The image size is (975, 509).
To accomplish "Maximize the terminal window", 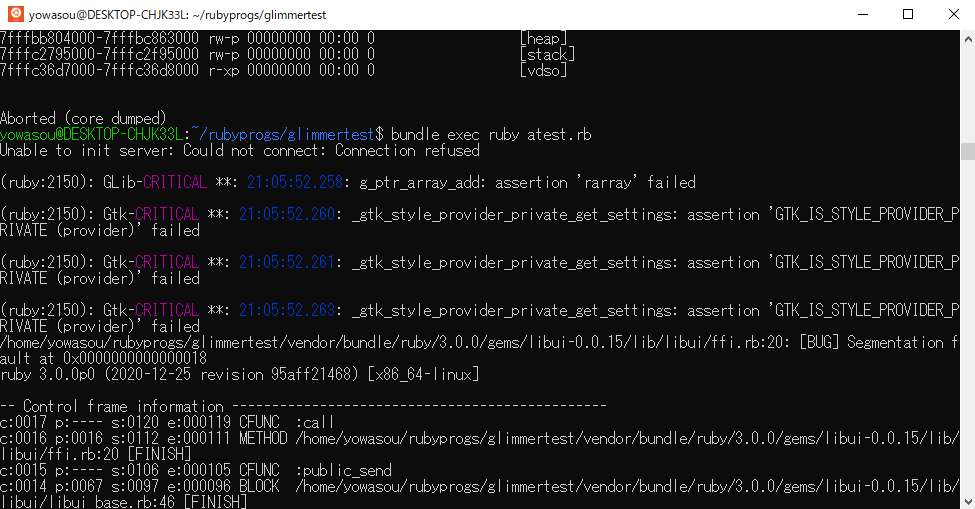I will click(x=908, y=14).
